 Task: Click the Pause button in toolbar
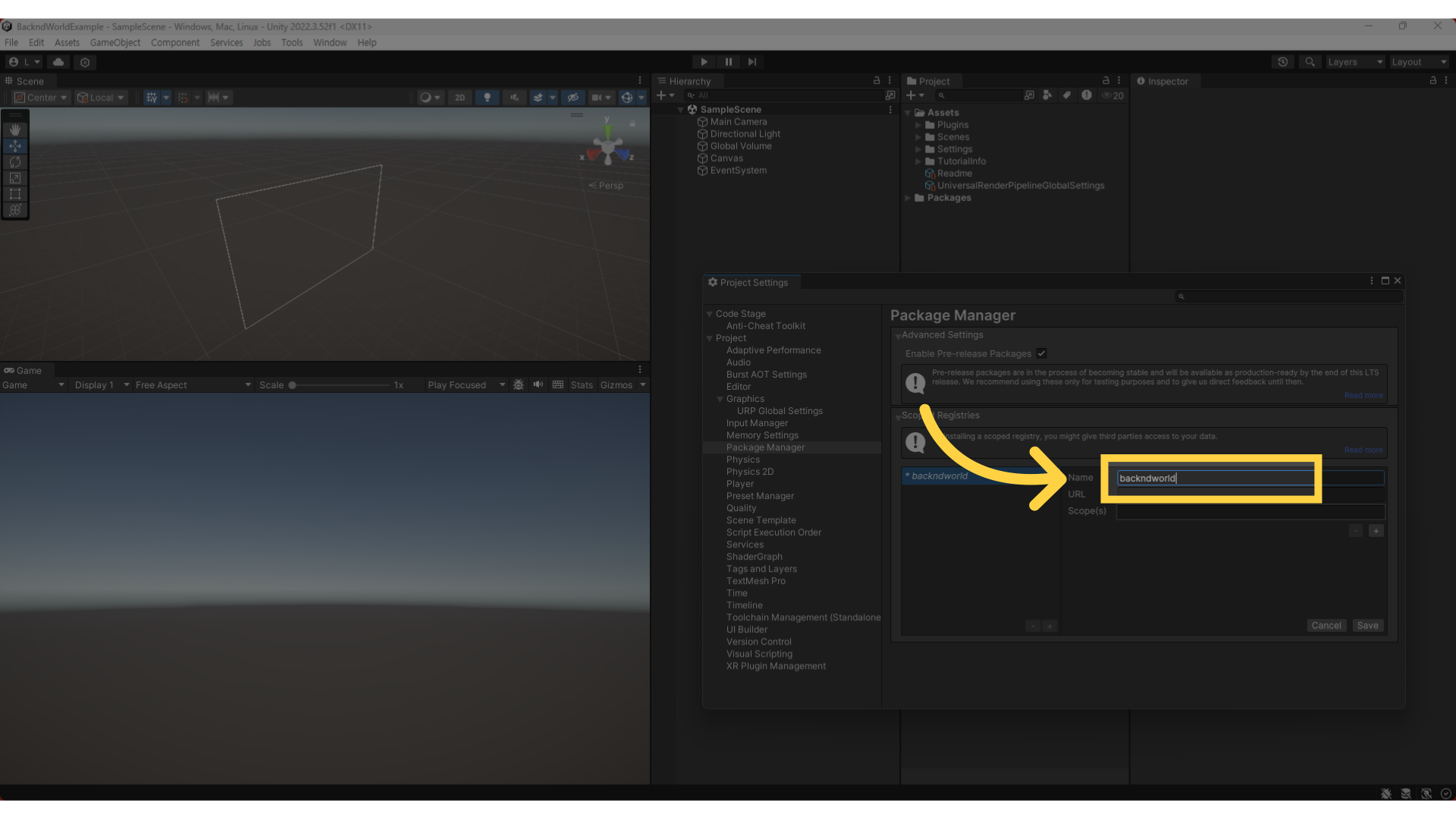(x=728, y=62)
